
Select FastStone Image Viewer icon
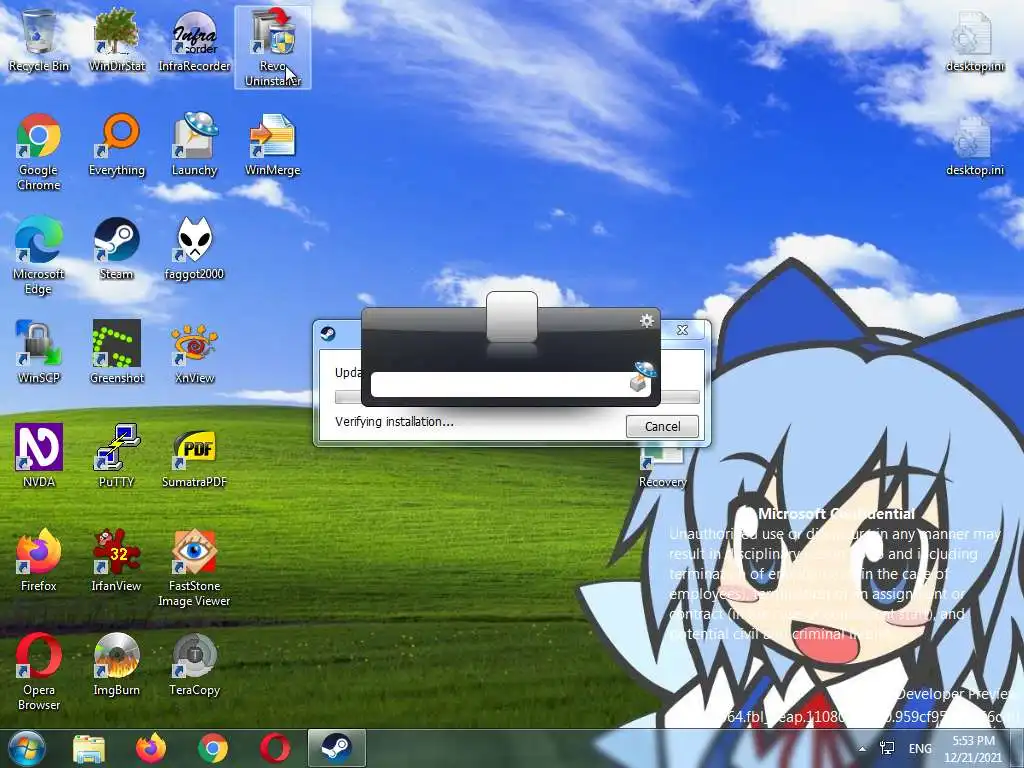tap(195, 567)
